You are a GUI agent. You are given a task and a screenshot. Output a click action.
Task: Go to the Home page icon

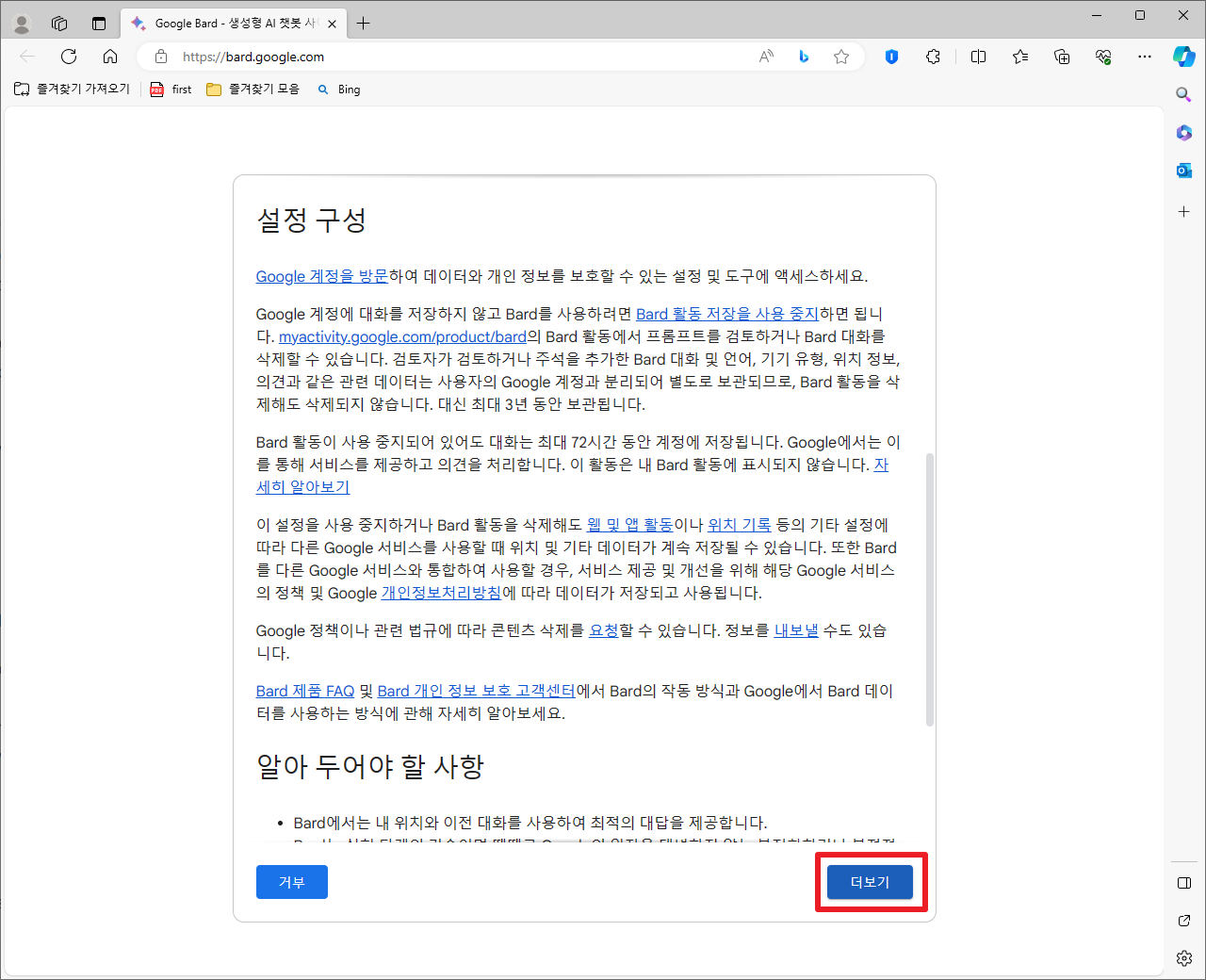[x=110, y=57]
